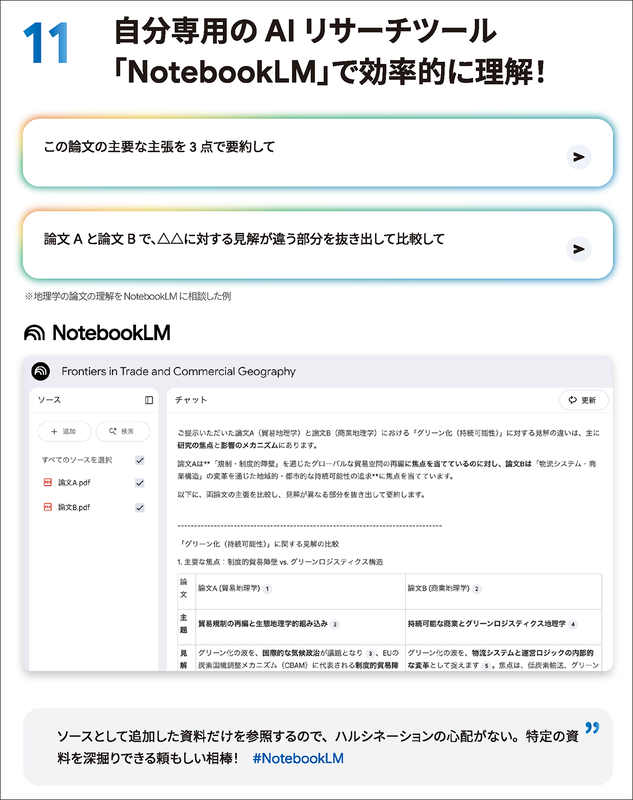
Task: Click the prompt field starting with 論文Aと論文Bで
Action: coord(318,245)
